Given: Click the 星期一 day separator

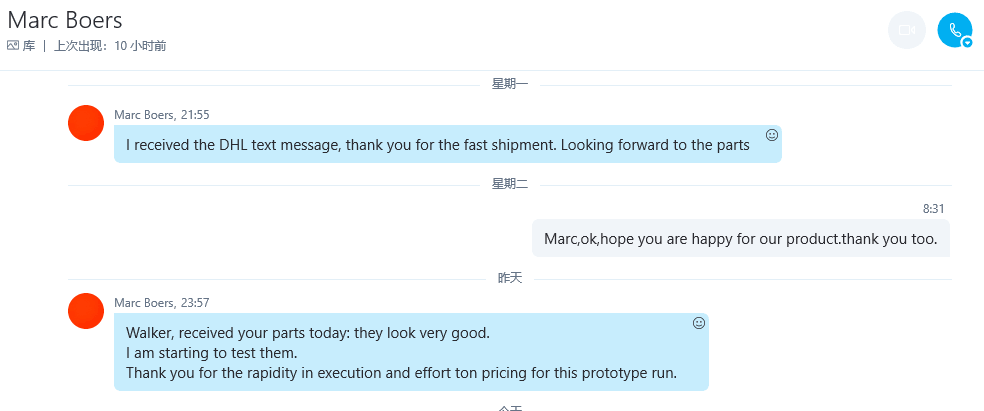Looking at the screenshot, I should pyautogui.click(x=510, y=84).
